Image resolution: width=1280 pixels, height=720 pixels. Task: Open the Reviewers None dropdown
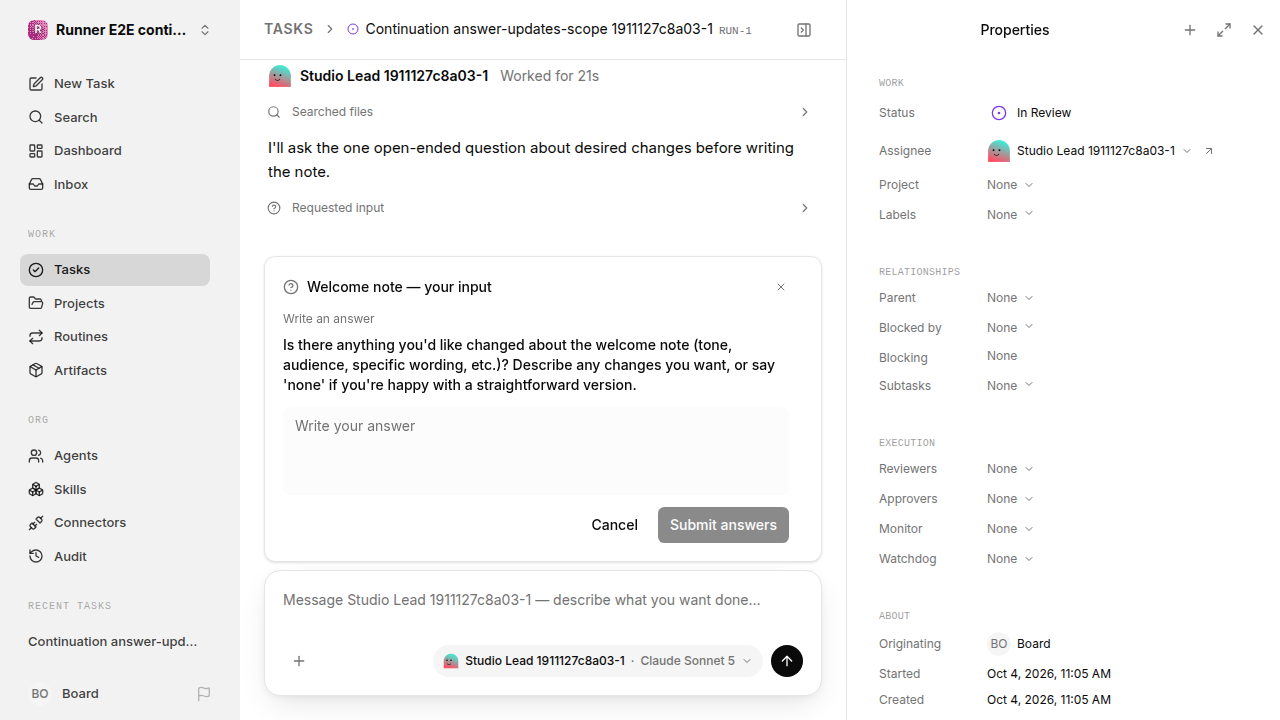pos(1010,469)
